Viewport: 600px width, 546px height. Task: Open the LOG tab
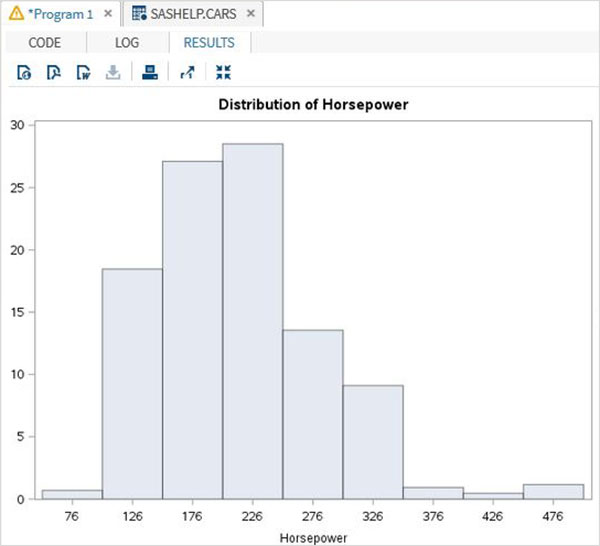tap(127, 43)
